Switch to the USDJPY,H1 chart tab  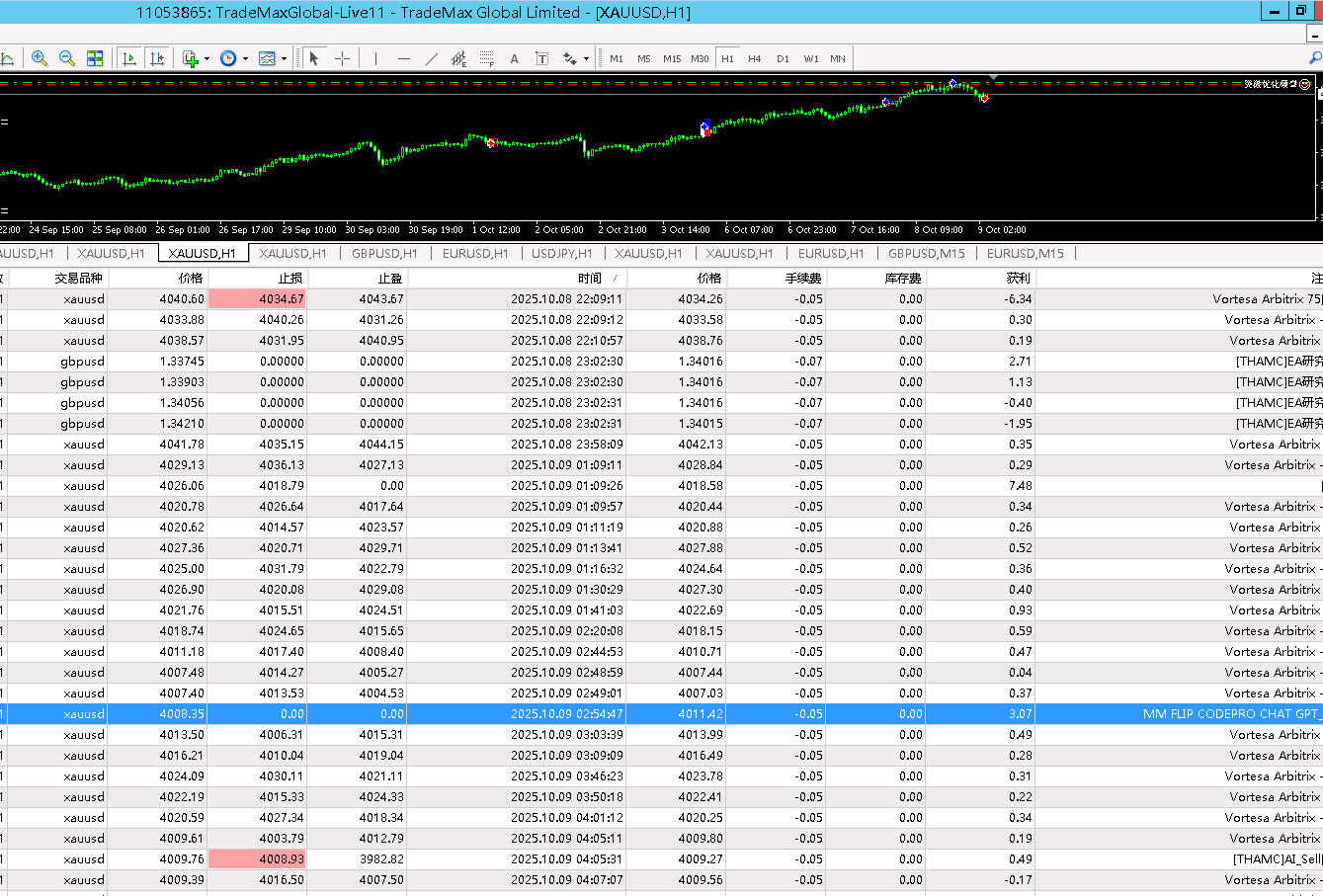[561, 254]
